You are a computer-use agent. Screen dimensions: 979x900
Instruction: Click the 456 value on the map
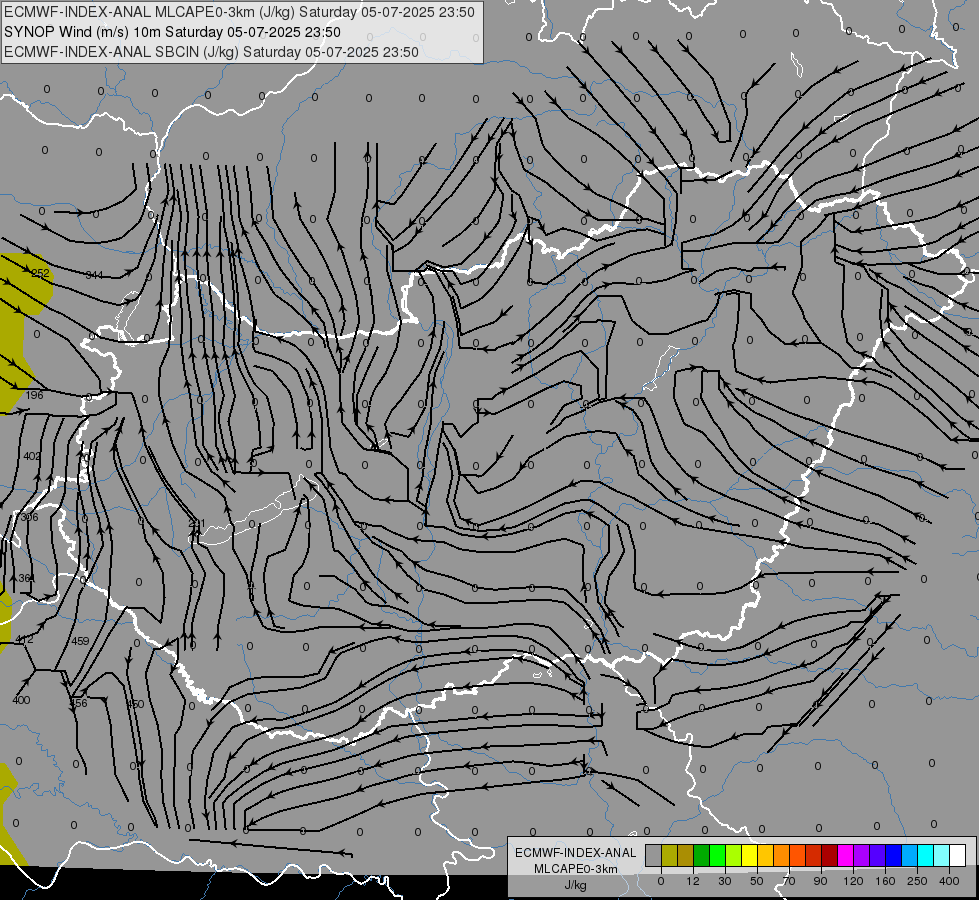[79, 703]
